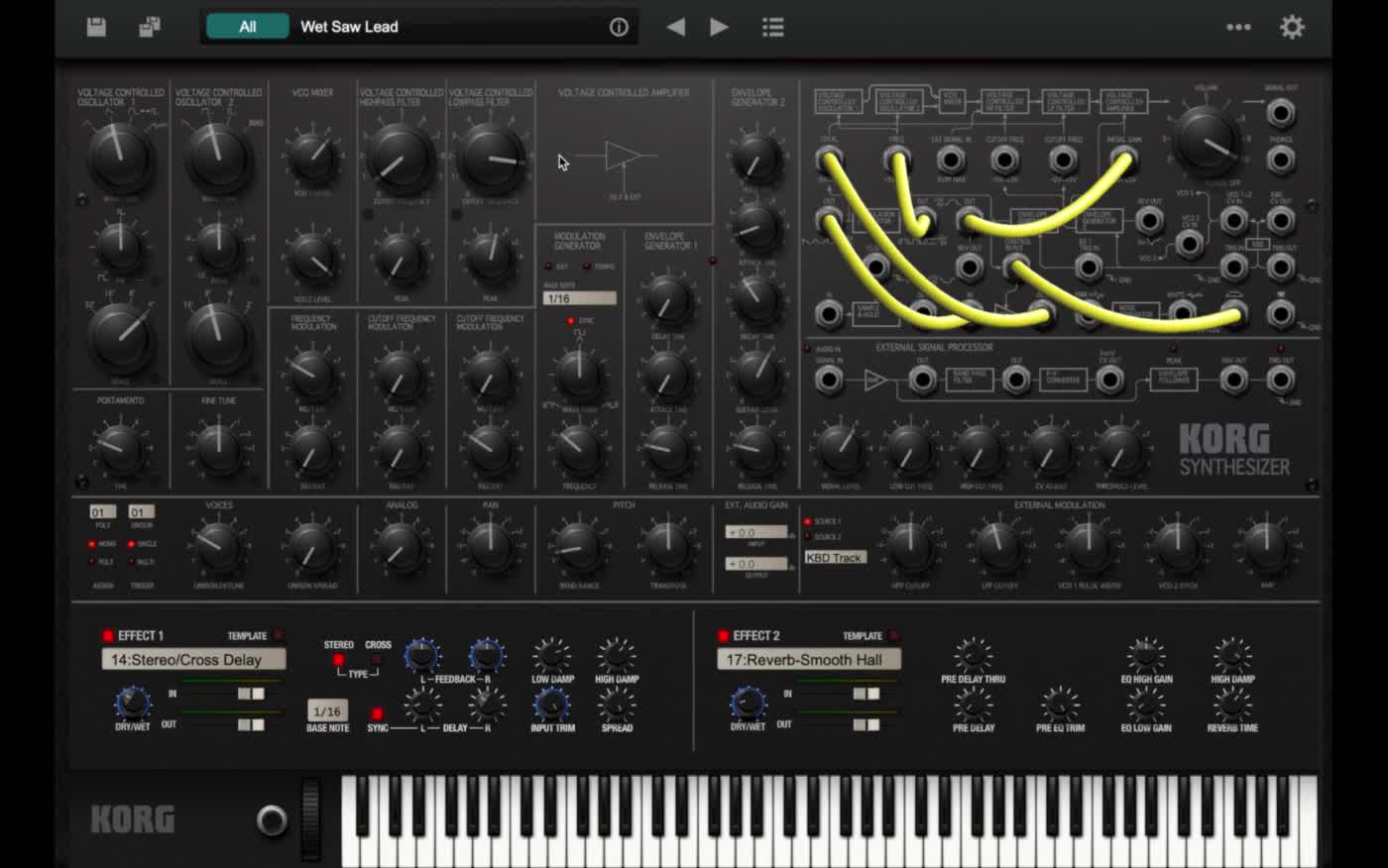Click the save-as copy icon
The image size is (1388, 868).
pyautogui.click(x=150, y=27)
